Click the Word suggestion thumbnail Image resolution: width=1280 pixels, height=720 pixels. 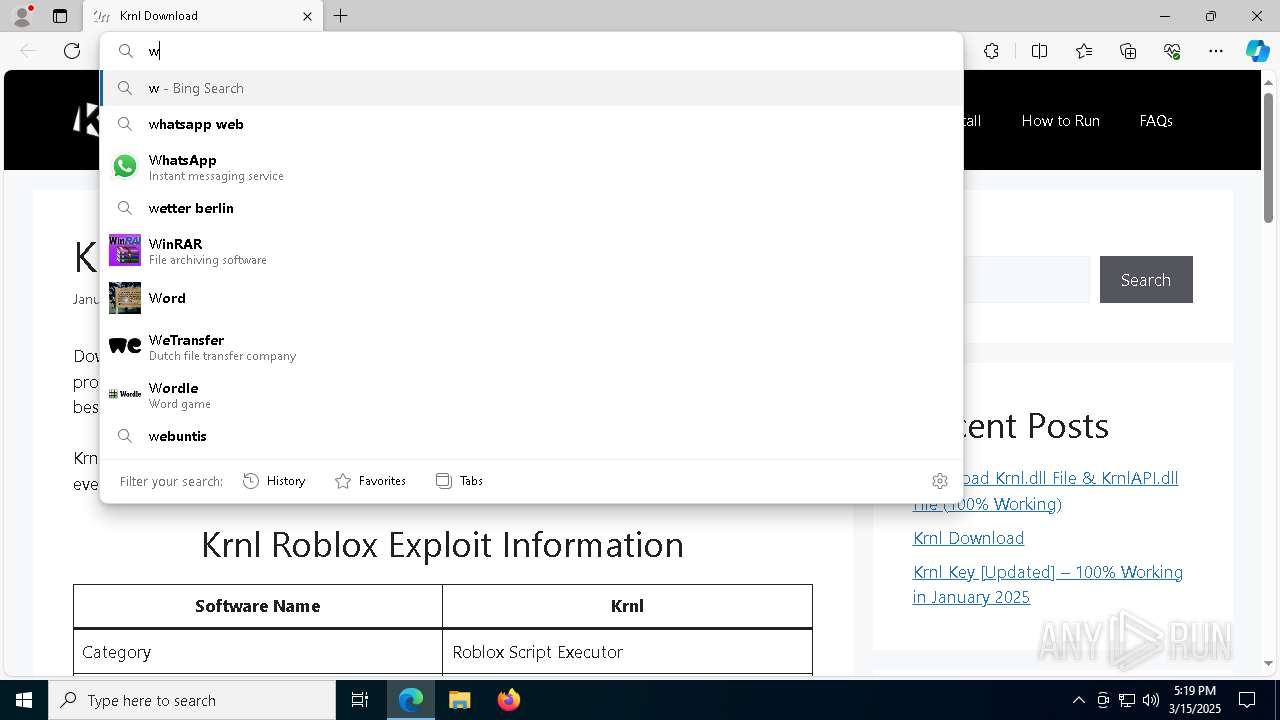pos(125,298)
